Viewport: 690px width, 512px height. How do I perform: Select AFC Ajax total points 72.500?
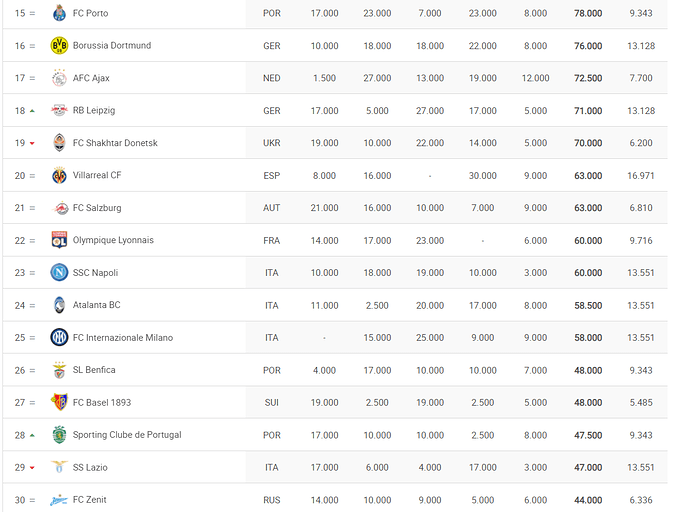[x=588, y=78]
